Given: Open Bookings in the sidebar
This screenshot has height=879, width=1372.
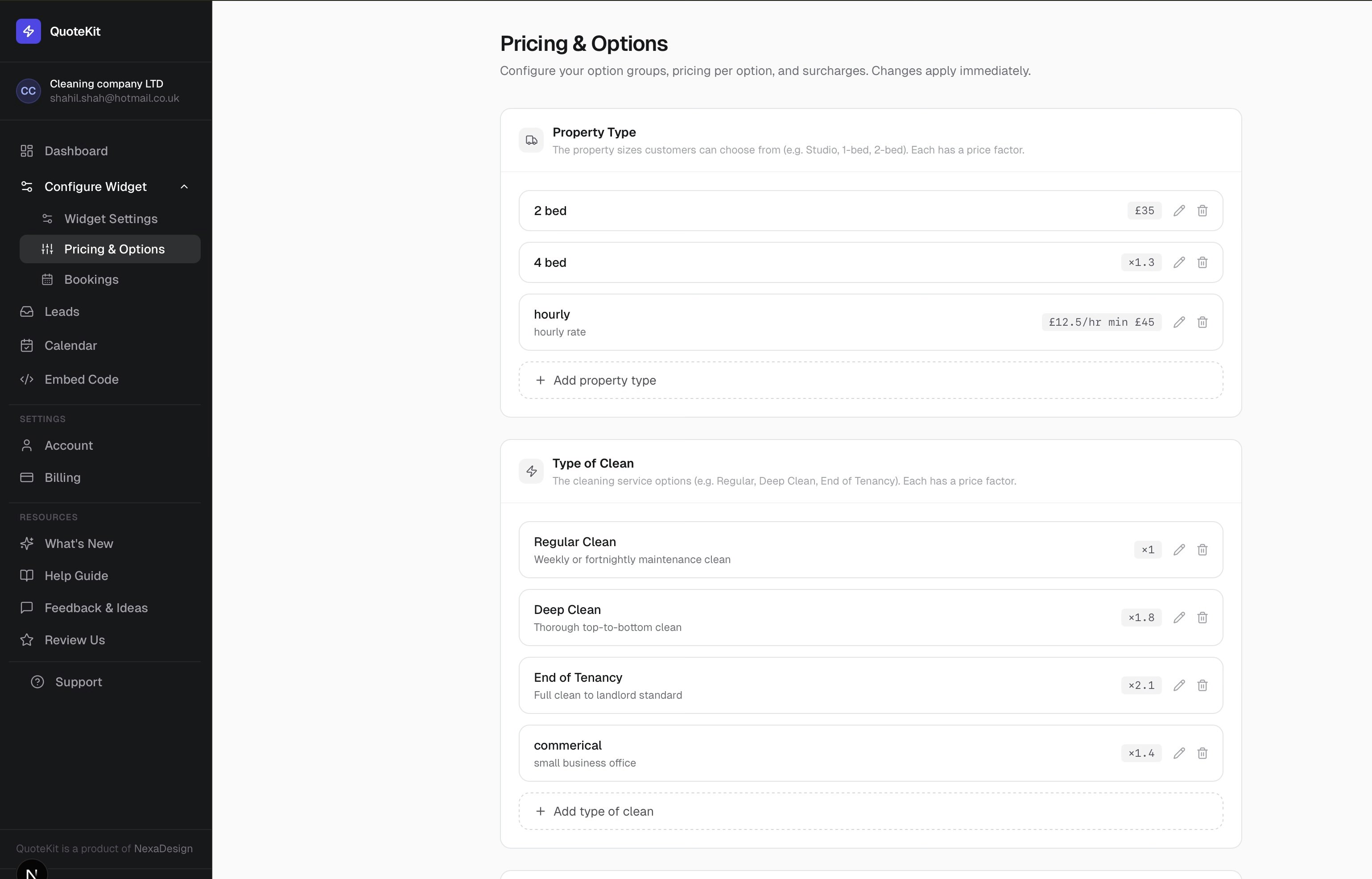Looking at the screenshot, I should [110, 279].
